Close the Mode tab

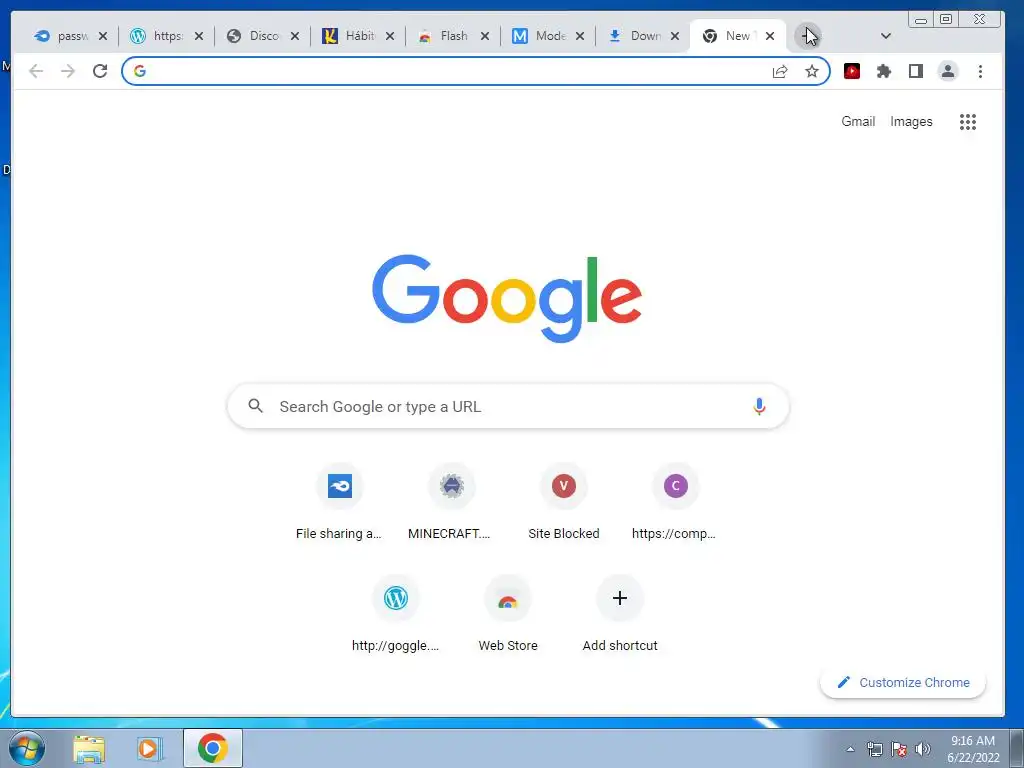(580, 36)
